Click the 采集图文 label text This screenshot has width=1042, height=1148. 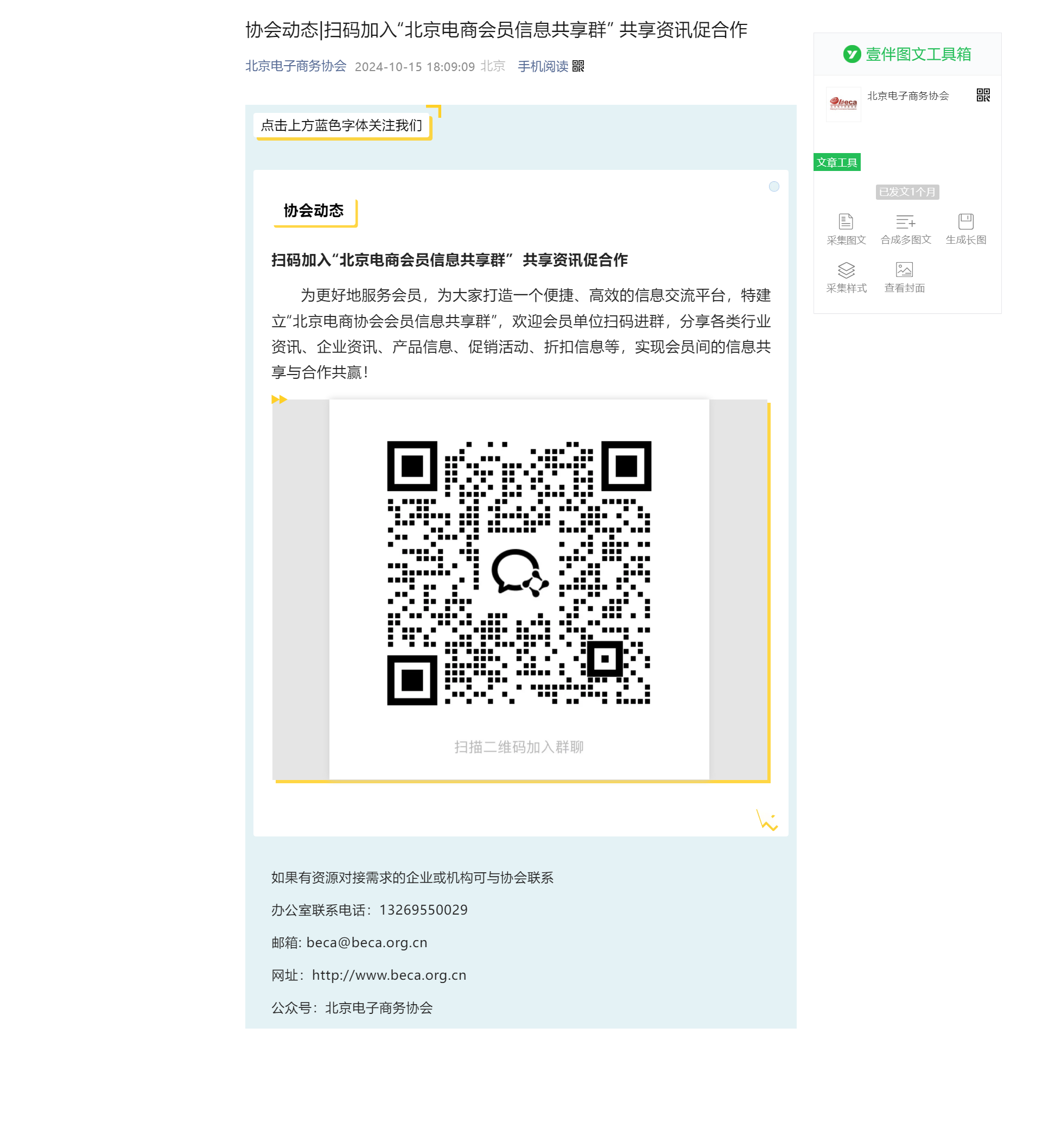click(x=846, y=240)
